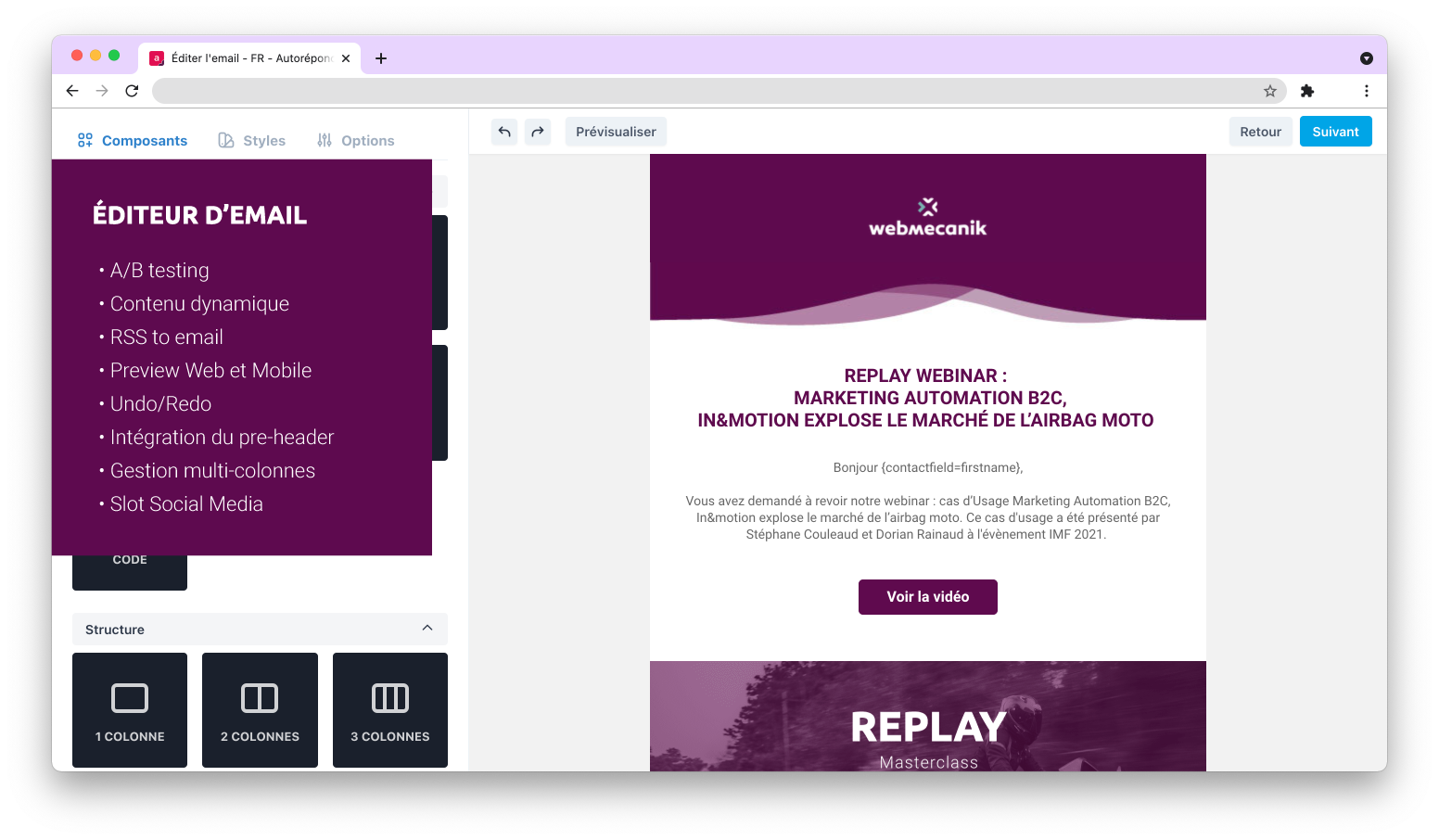Add a 3 Colonnes structure block

tap(390, 710)
